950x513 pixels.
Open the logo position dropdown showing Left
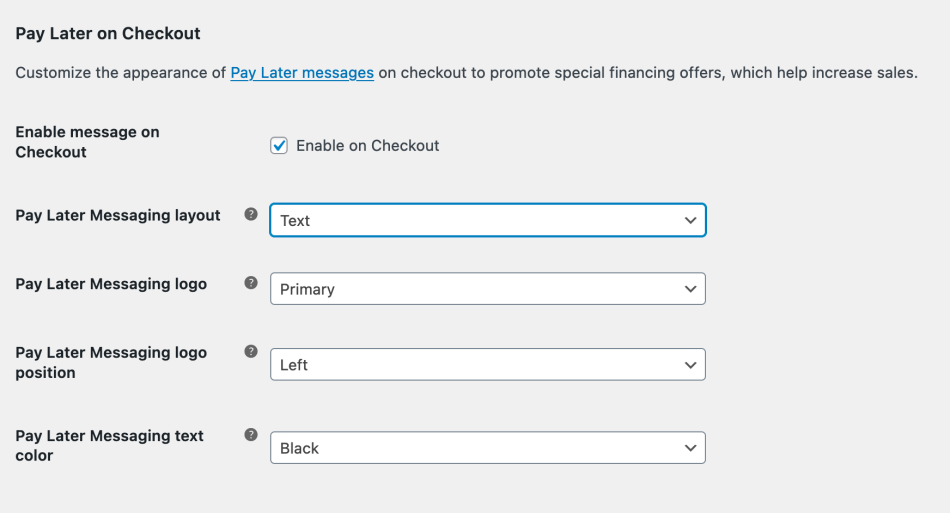pyautogui.click(x=487, y=365)
